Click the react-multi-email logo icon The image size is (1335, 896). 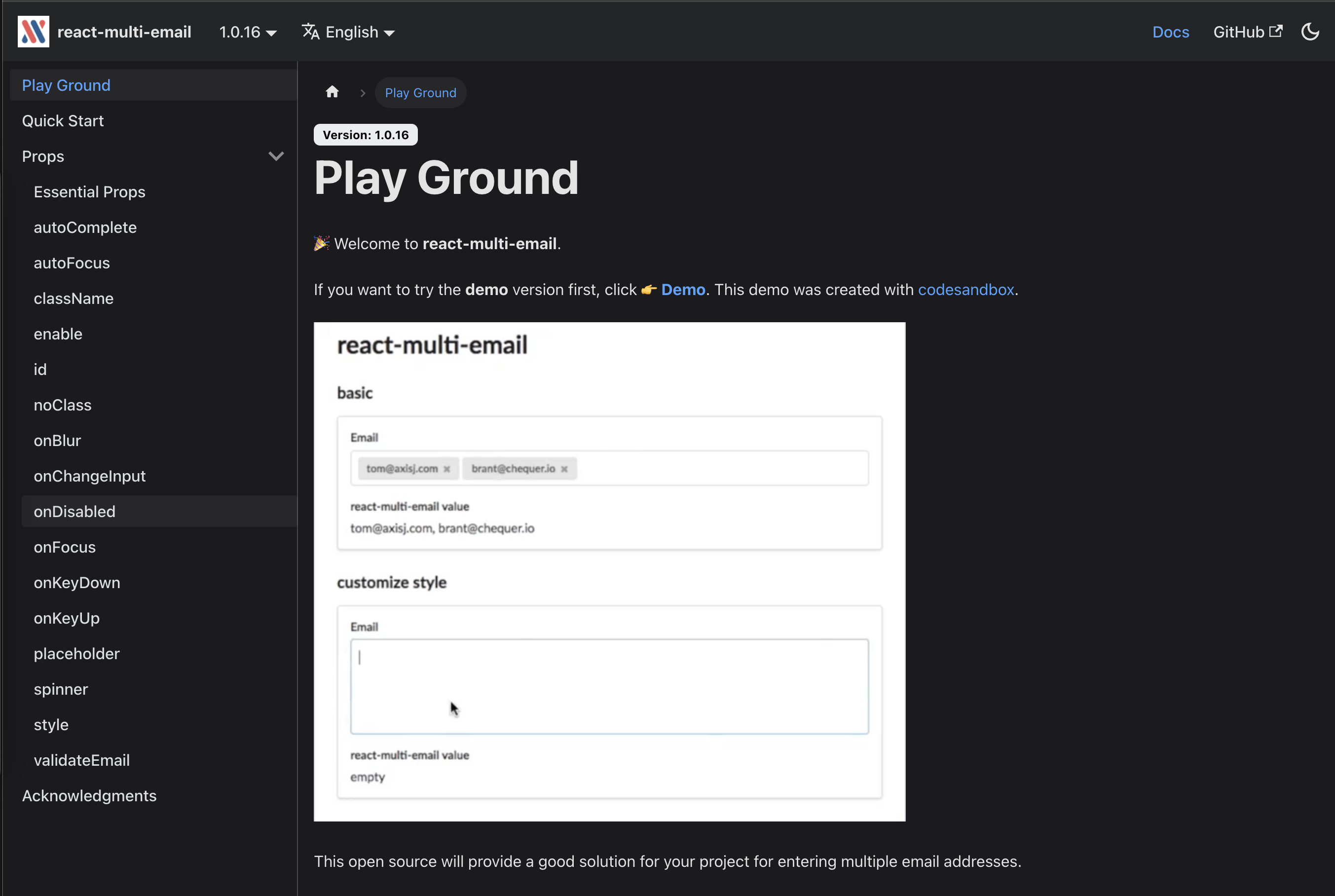(x=33, y=32)
